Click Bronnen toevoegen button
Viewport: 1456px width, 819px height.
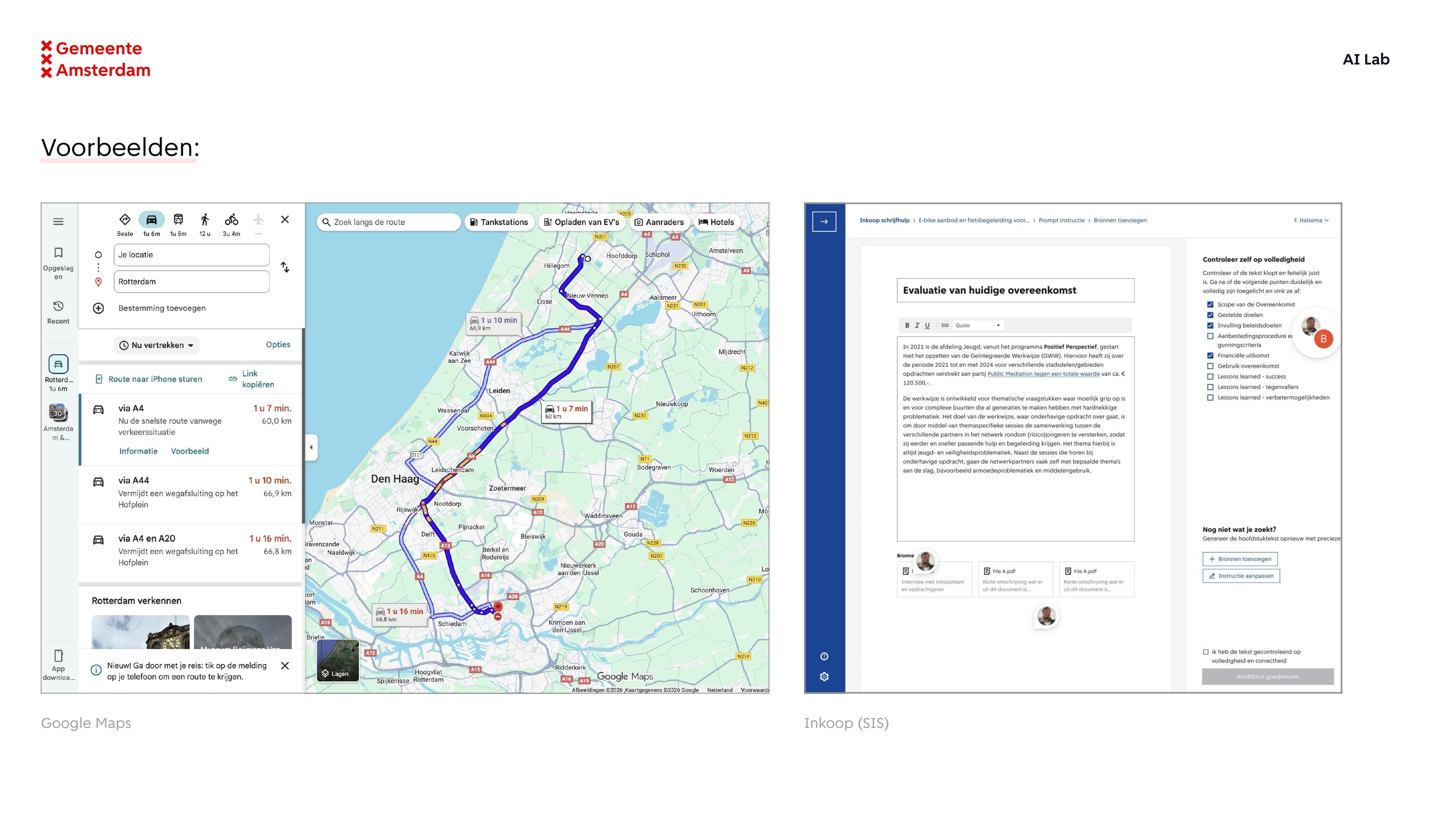1240,559
